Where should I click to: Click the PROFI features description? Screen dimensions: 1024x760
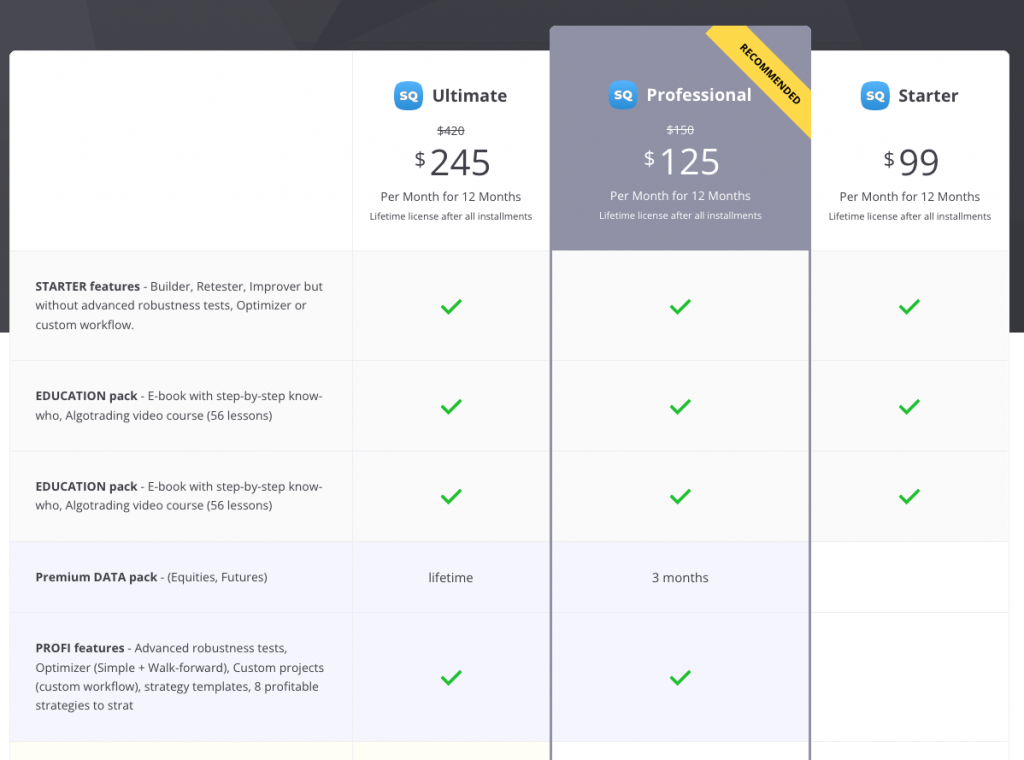[180, 676]
